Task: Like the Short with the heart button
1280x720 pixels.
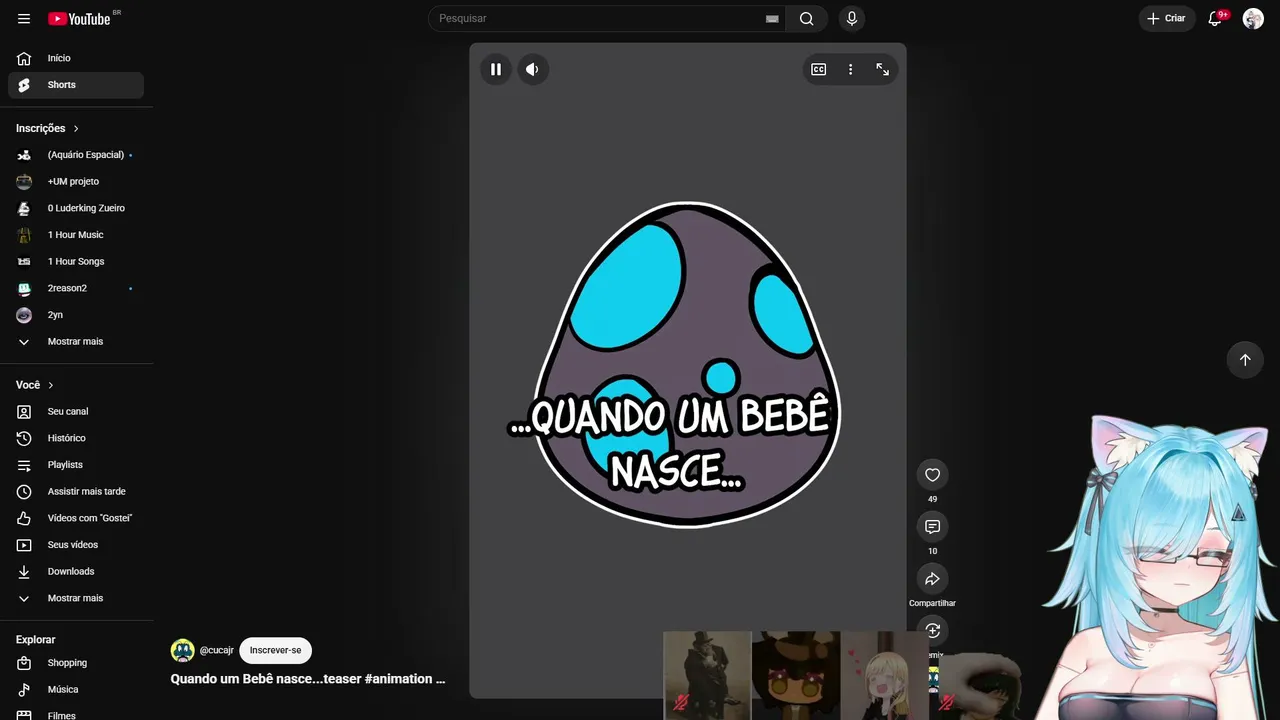Action: point(933,475)
